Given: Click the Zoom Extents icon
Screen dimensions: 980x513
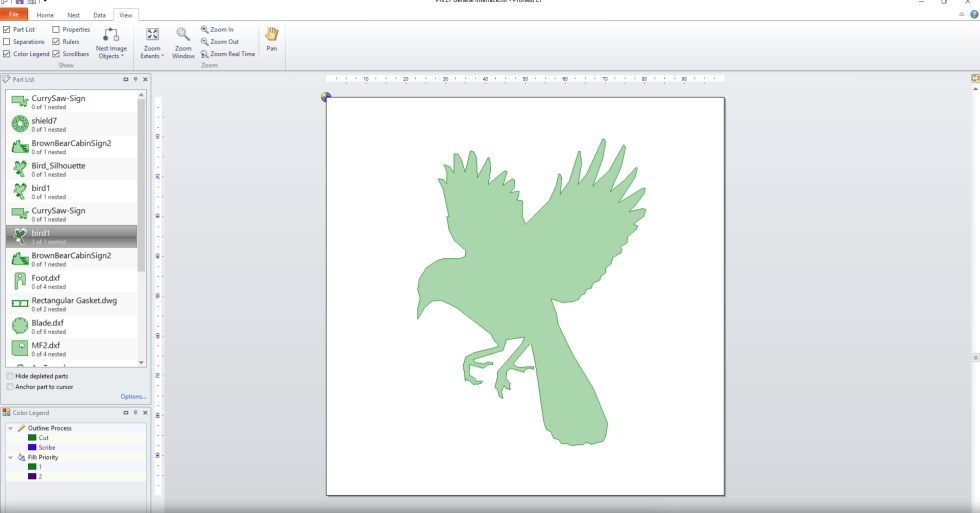Looking at the screenshot, I should tap(152, 35).
